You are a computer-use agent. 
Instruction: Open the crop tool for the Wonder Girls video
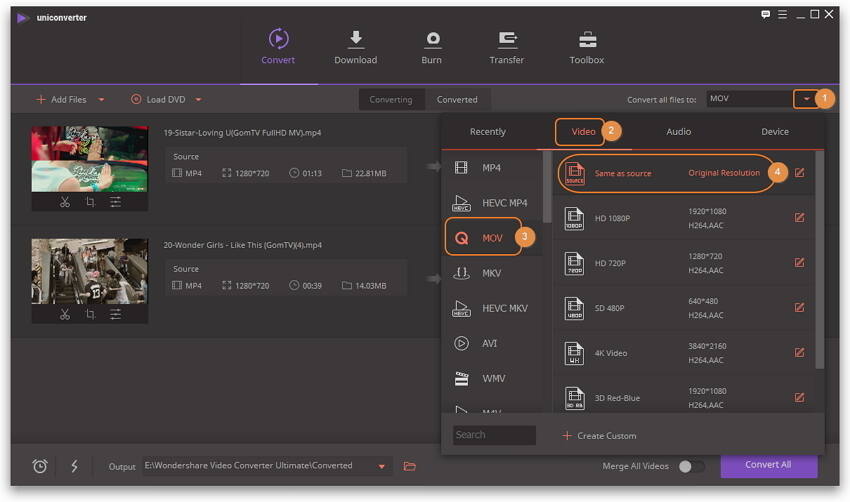[x=90, y=314]
